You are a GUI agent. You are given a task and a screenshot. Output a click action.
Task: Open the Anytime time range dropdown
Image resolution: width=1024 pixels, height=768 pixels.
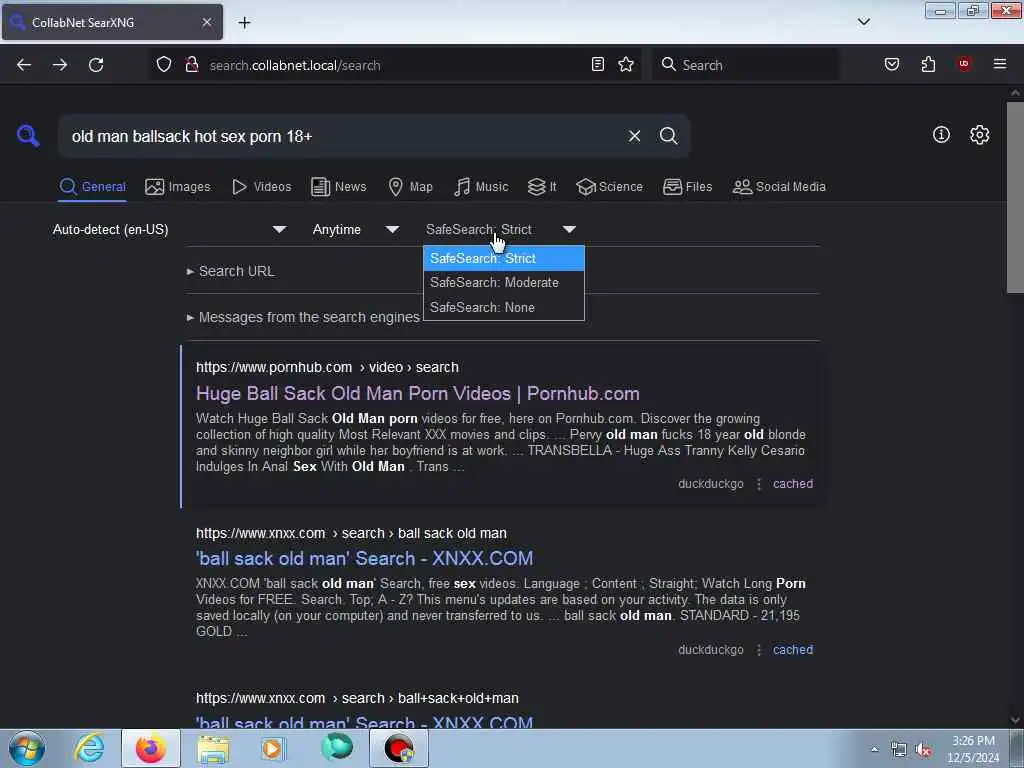coord(355,229)
